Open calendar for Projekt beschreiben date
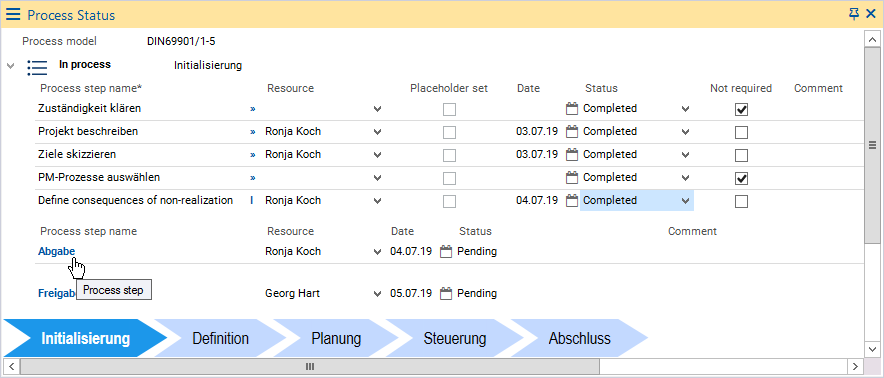This screenshot has width=884, height=378. [x=572, y=131]
